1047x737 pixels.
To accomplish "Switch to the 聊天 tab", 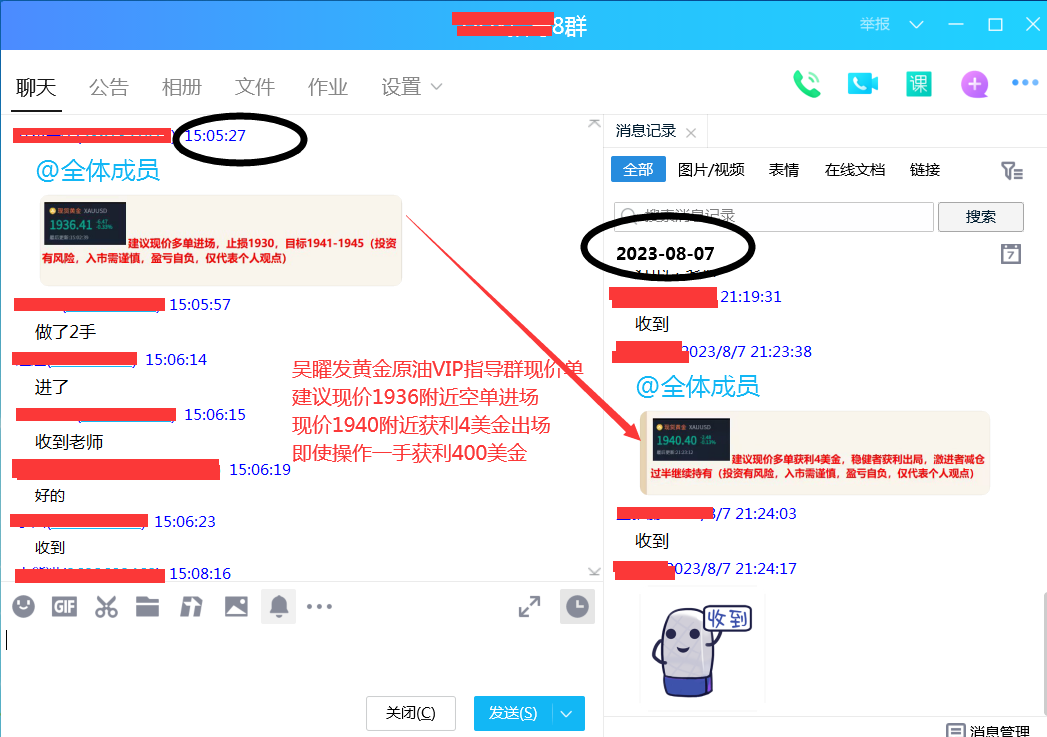I will 36,87.
